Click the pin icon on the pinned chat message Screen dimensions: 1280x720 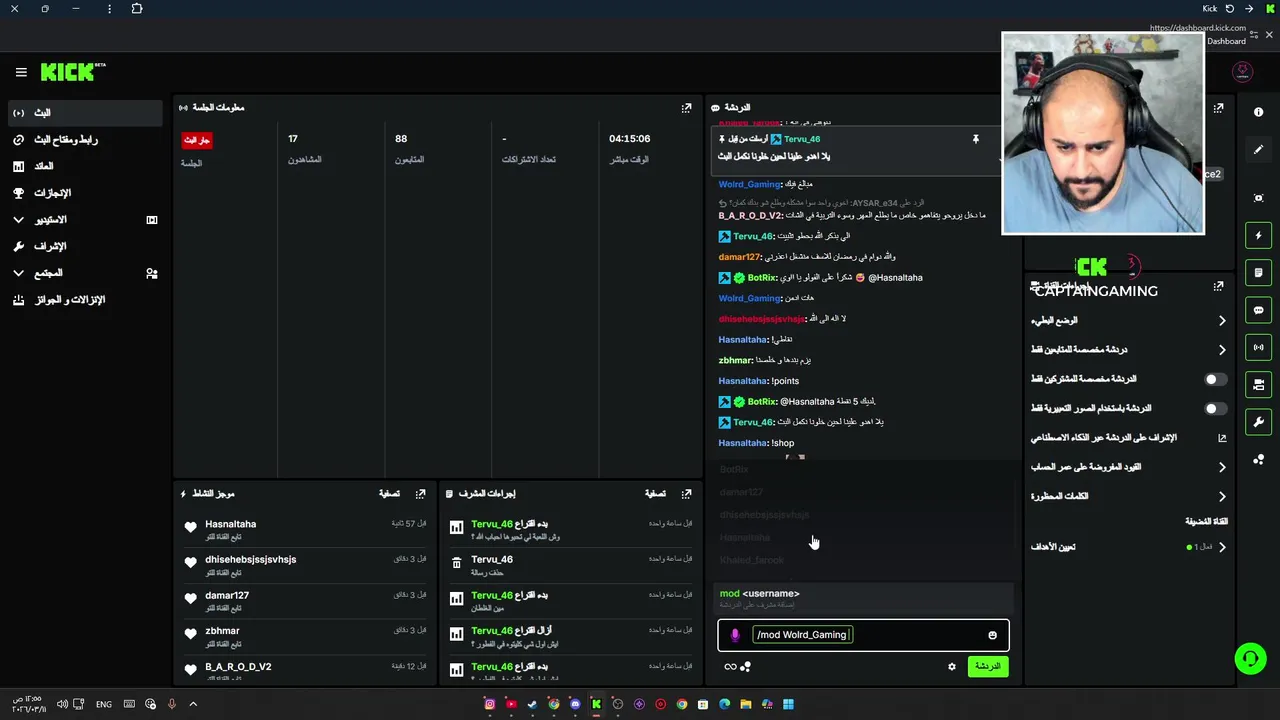pos(975,140)
